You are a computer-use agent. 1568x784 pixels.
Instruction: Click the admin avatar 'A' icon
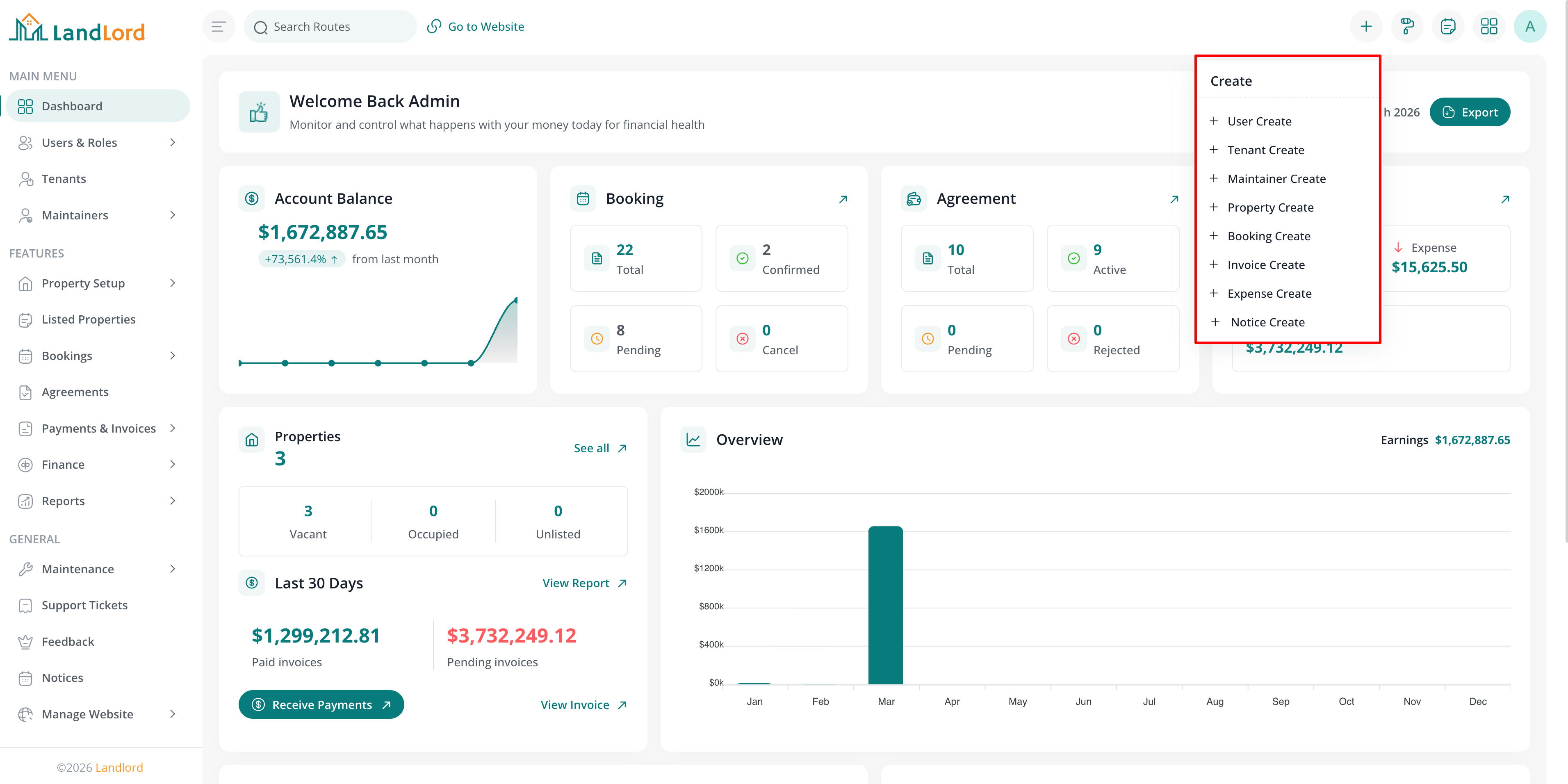coord(1529,26)
